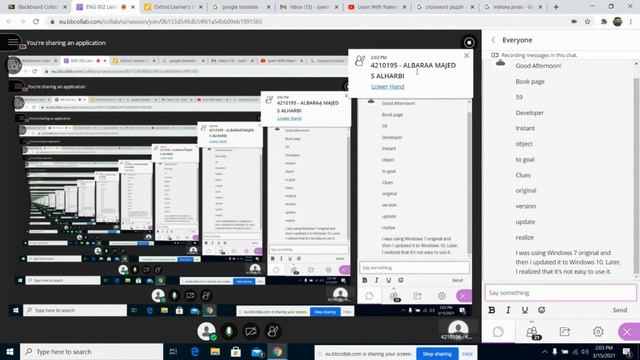Select chat message "Developer"
640x360 pixels.
click(x=529, y=113)
